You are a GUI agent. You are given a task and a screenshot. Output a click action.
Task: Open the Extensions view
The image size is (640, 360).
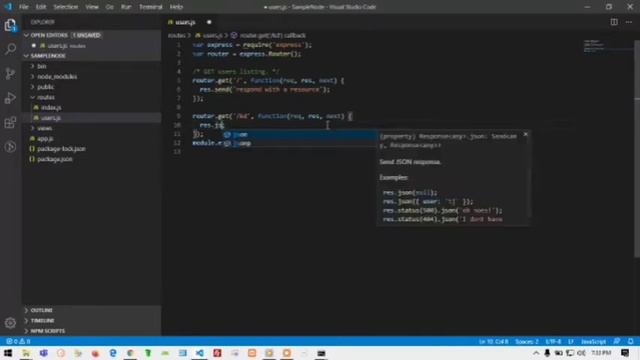coord(10,122)
